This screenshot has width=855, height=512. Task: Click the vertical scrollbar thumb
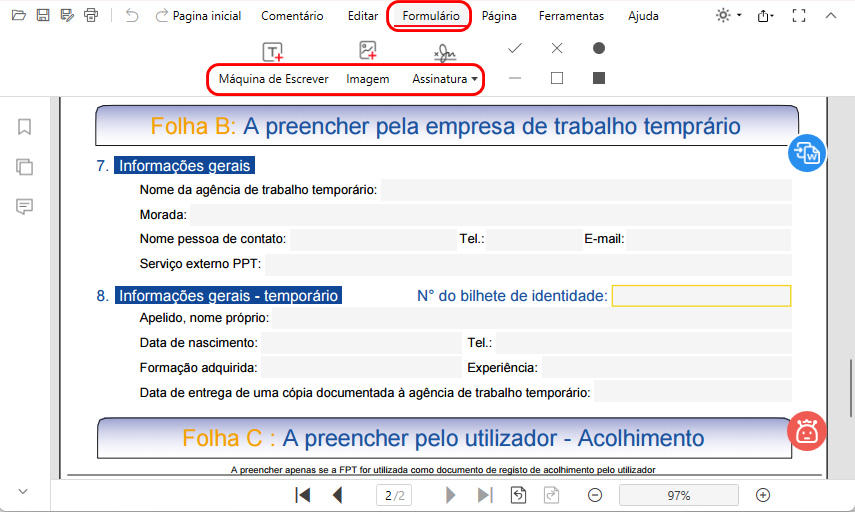point(851,388)
